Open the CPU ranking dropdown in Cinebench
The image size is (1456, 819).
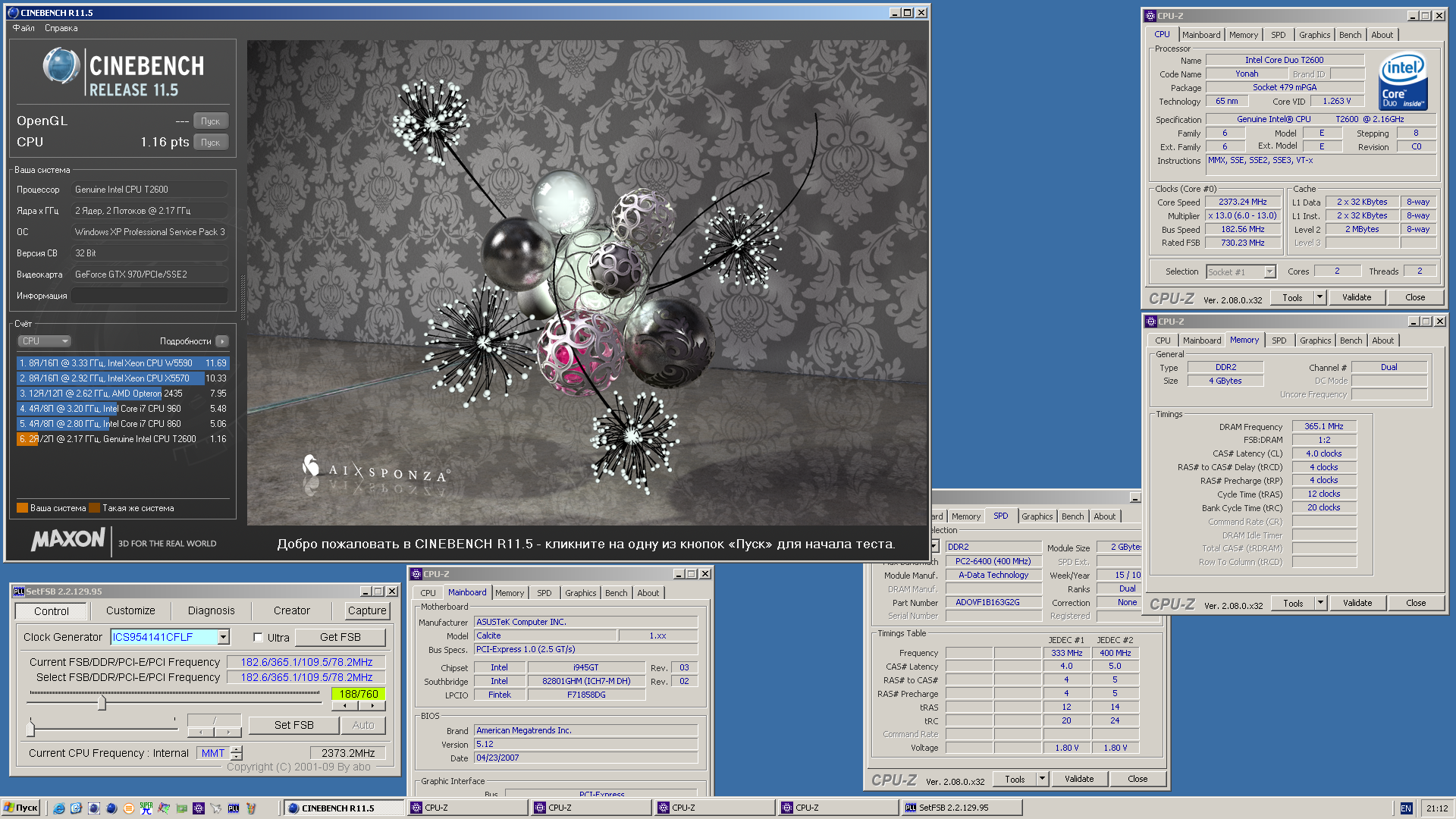[x=45, y=341]
